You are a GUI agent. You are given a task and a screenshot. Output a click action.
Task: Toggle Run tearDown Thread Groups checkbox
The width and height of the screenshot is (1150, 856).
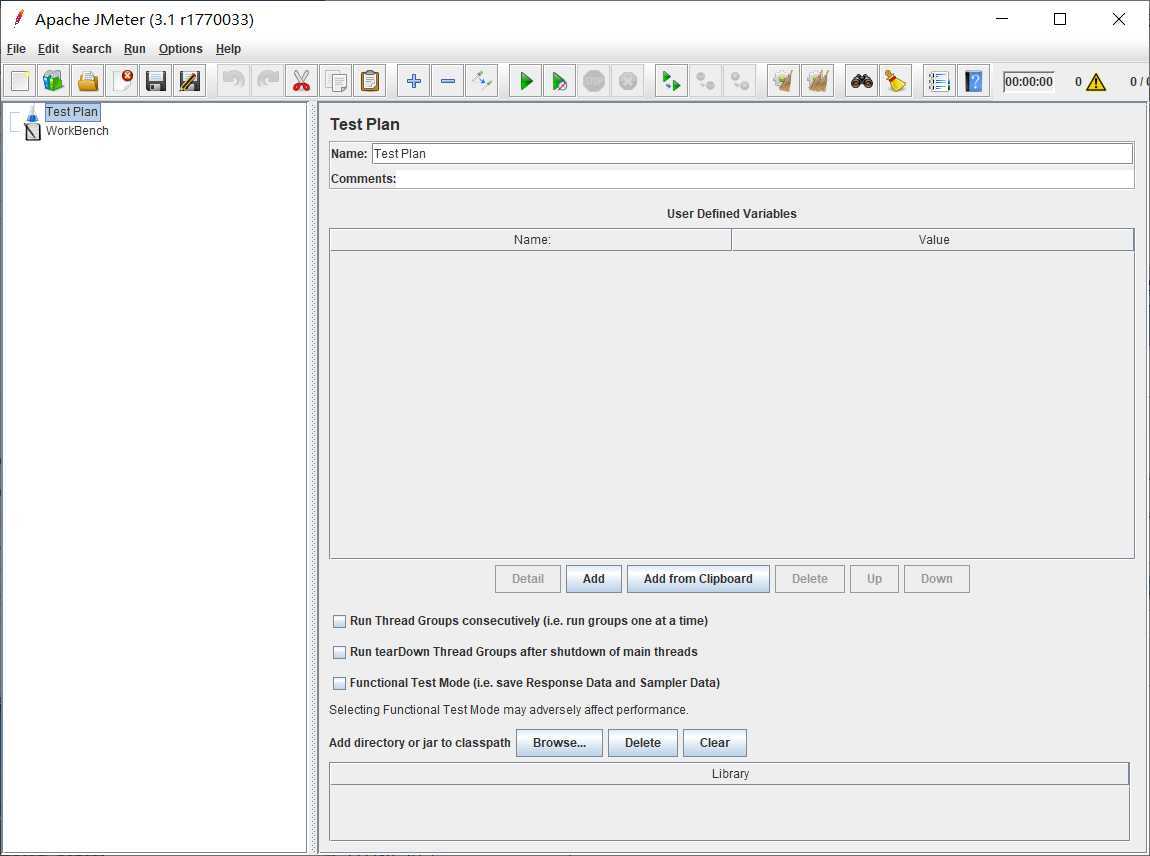340,653
